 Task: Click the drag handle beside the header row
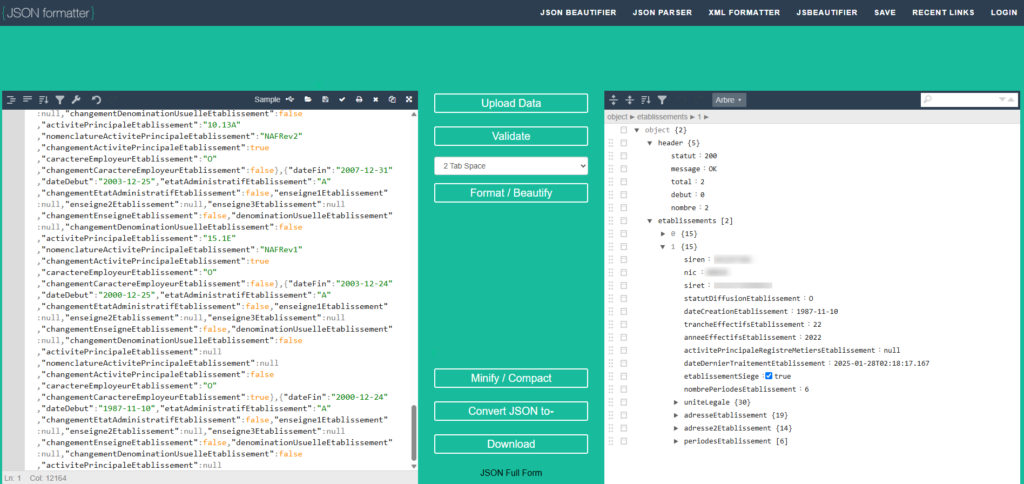click(611, 142)
